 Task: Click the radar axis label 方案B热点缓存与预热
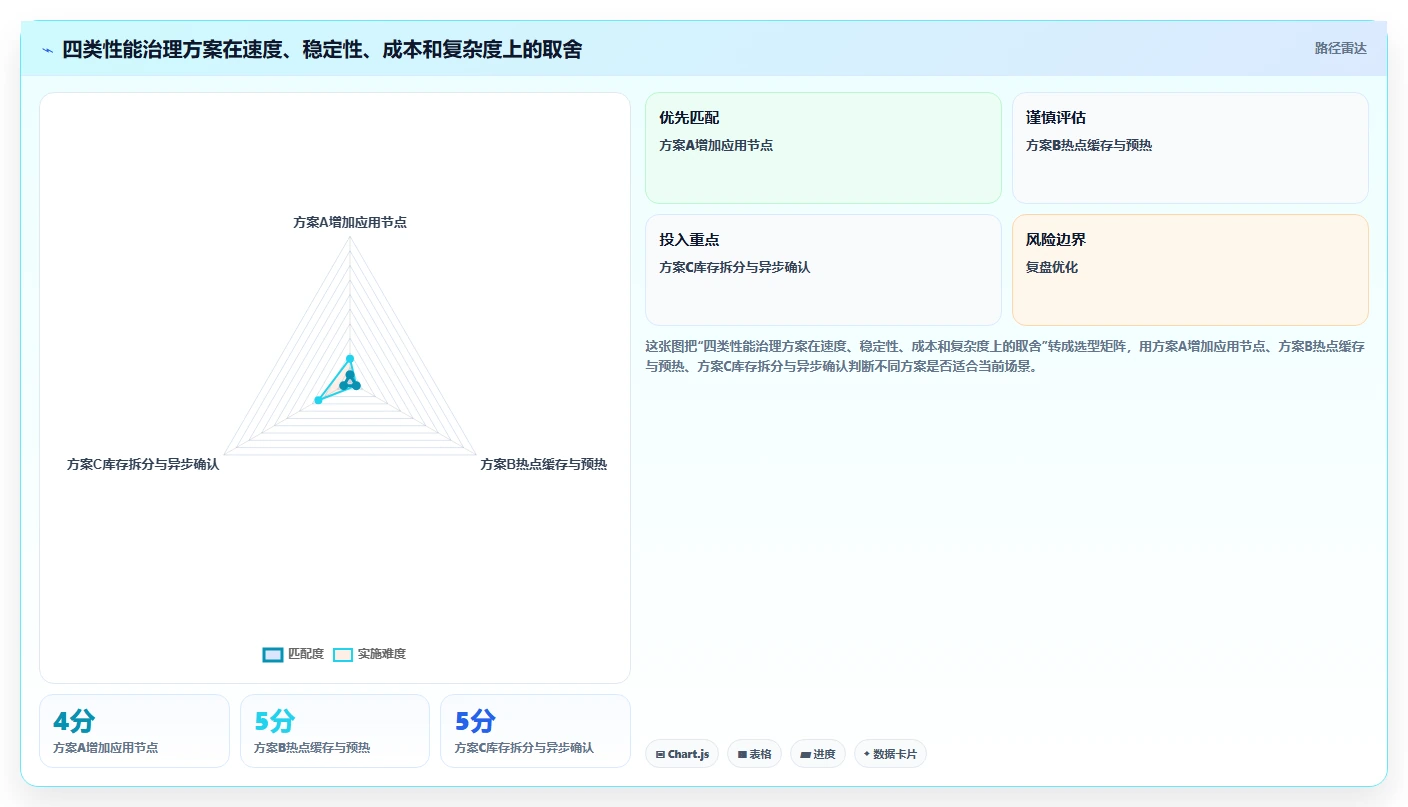543,464
